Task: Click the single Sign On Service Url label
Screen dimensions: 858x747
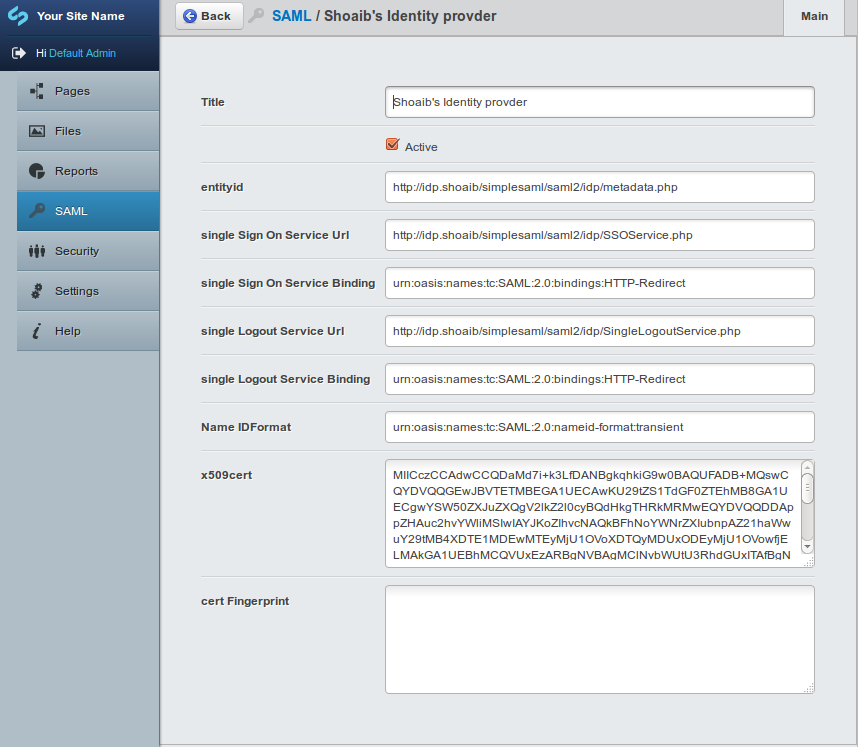Action: click(x=275, y=235)
